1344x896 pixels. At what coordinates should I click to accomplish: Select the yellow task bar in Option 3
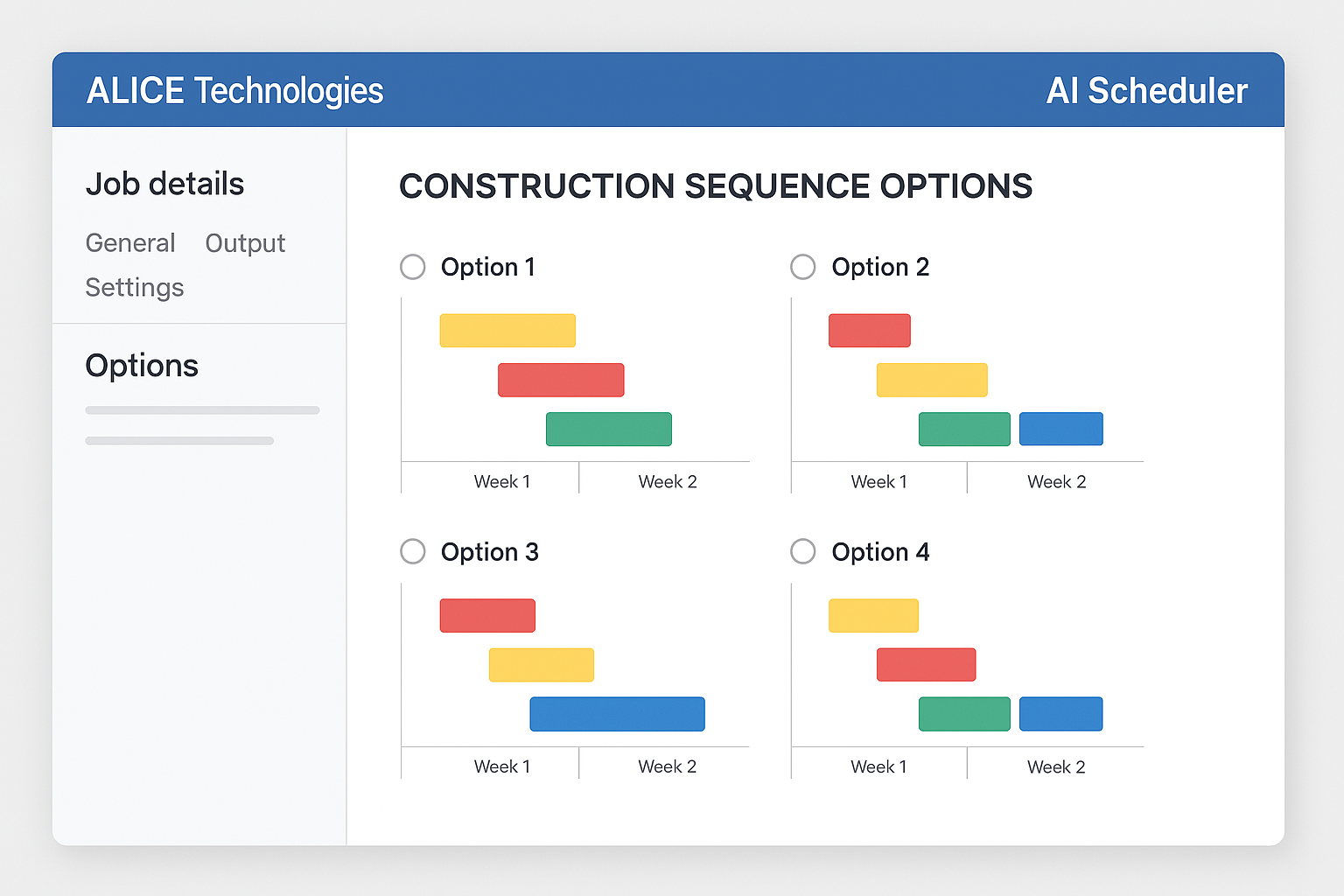[542, 665]
